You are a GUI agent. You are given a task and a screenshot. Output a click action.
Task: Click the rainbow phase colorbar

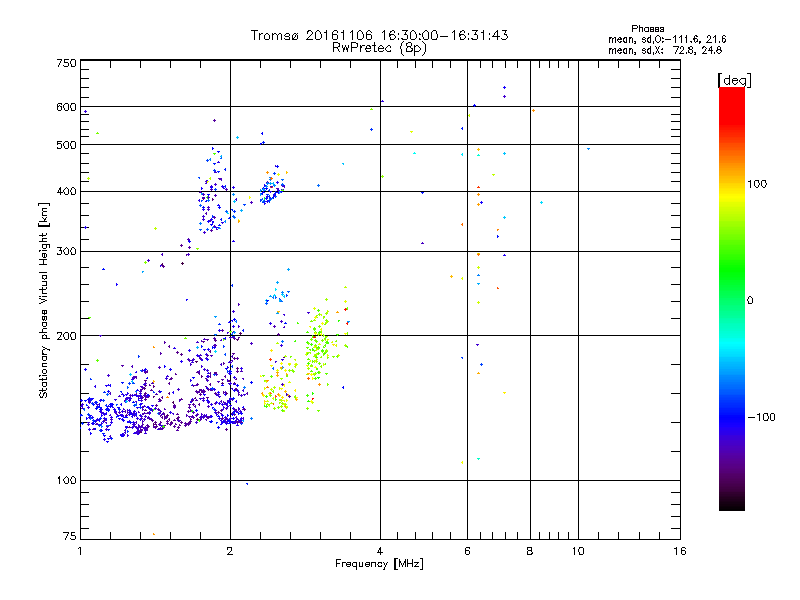(x=732, y=299)
